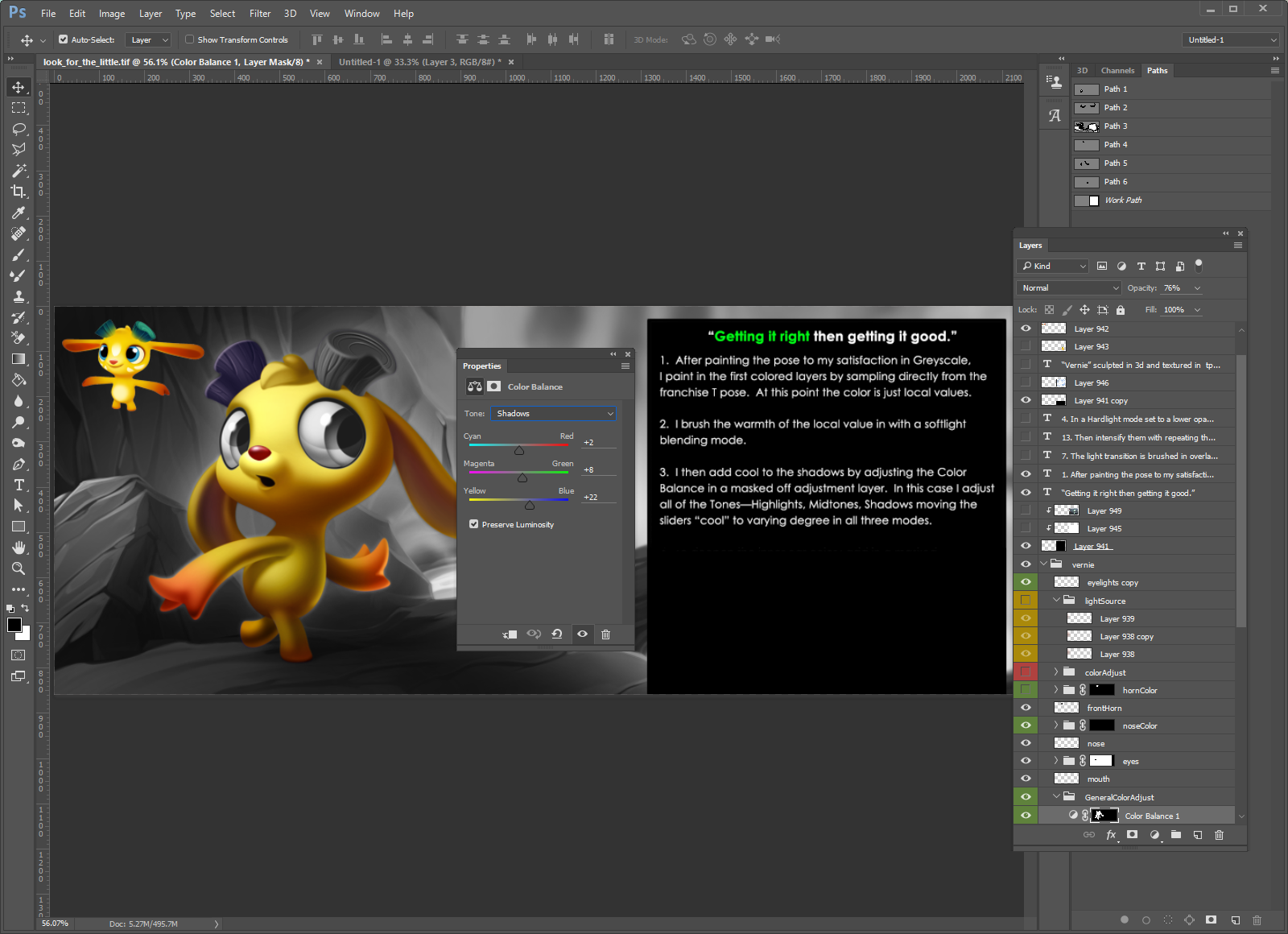
Task: Open Auto-Select Layer dropdown
Action: [x=149, y=39]
